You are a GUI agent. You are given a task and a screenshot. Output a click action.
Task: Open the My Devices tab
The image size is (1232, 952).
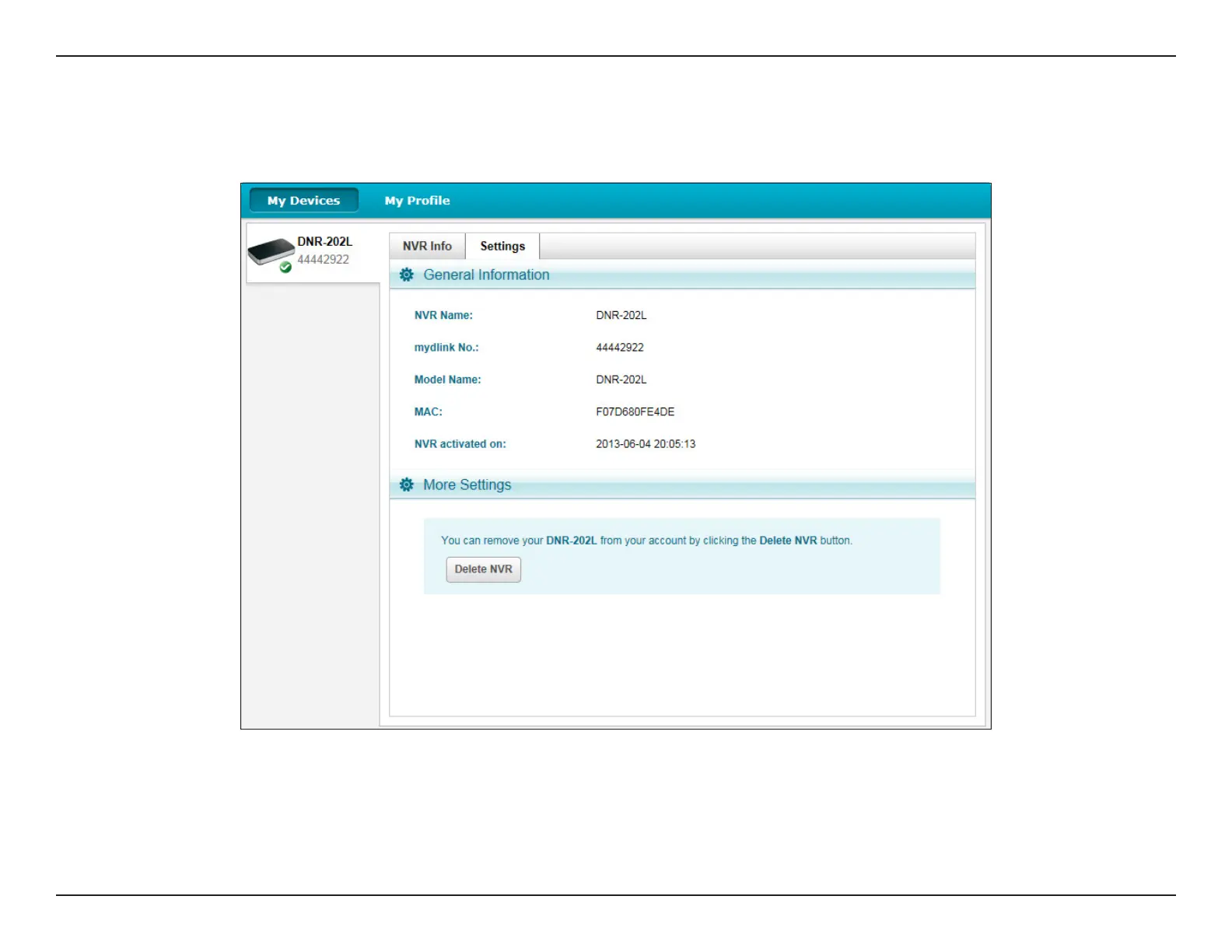303,200
